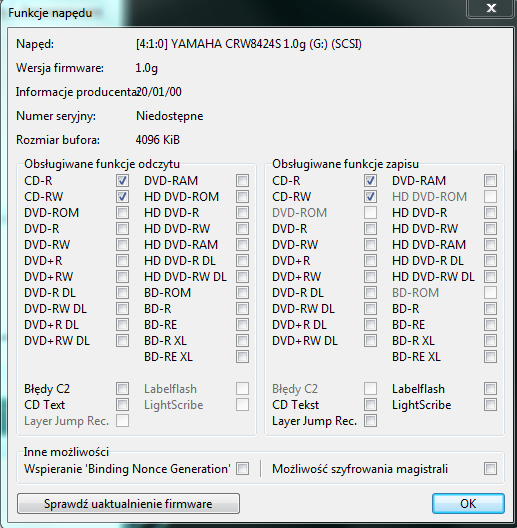Toggle CD-RW checkbox in read functions
The width and height of the screenshot is (517, 528).
click(122, 196)
